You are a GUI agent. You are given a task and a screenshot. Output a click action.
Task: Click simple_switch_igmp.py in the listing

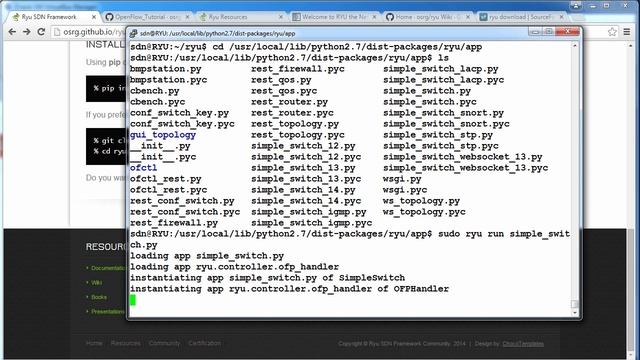(x=309, y=212)
